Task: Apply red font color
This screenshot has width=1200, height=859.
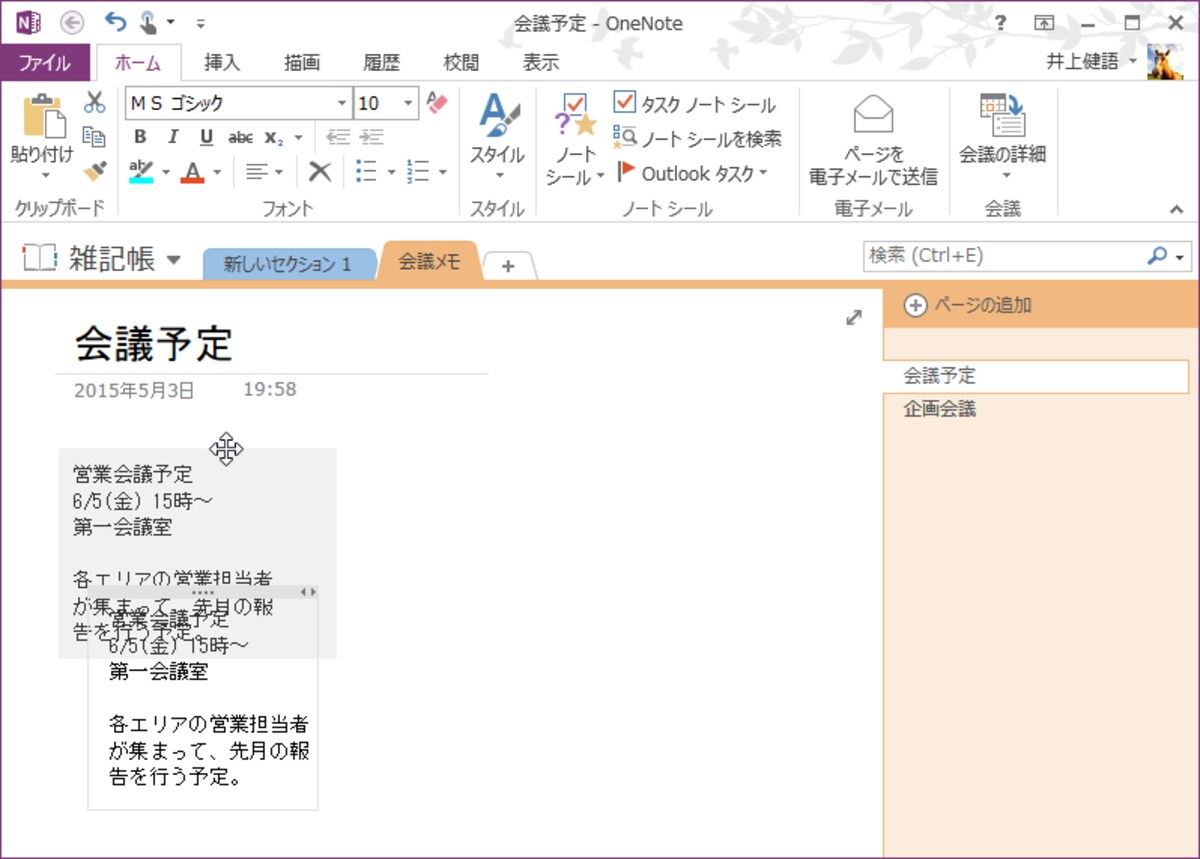Action: click(194, 172)
